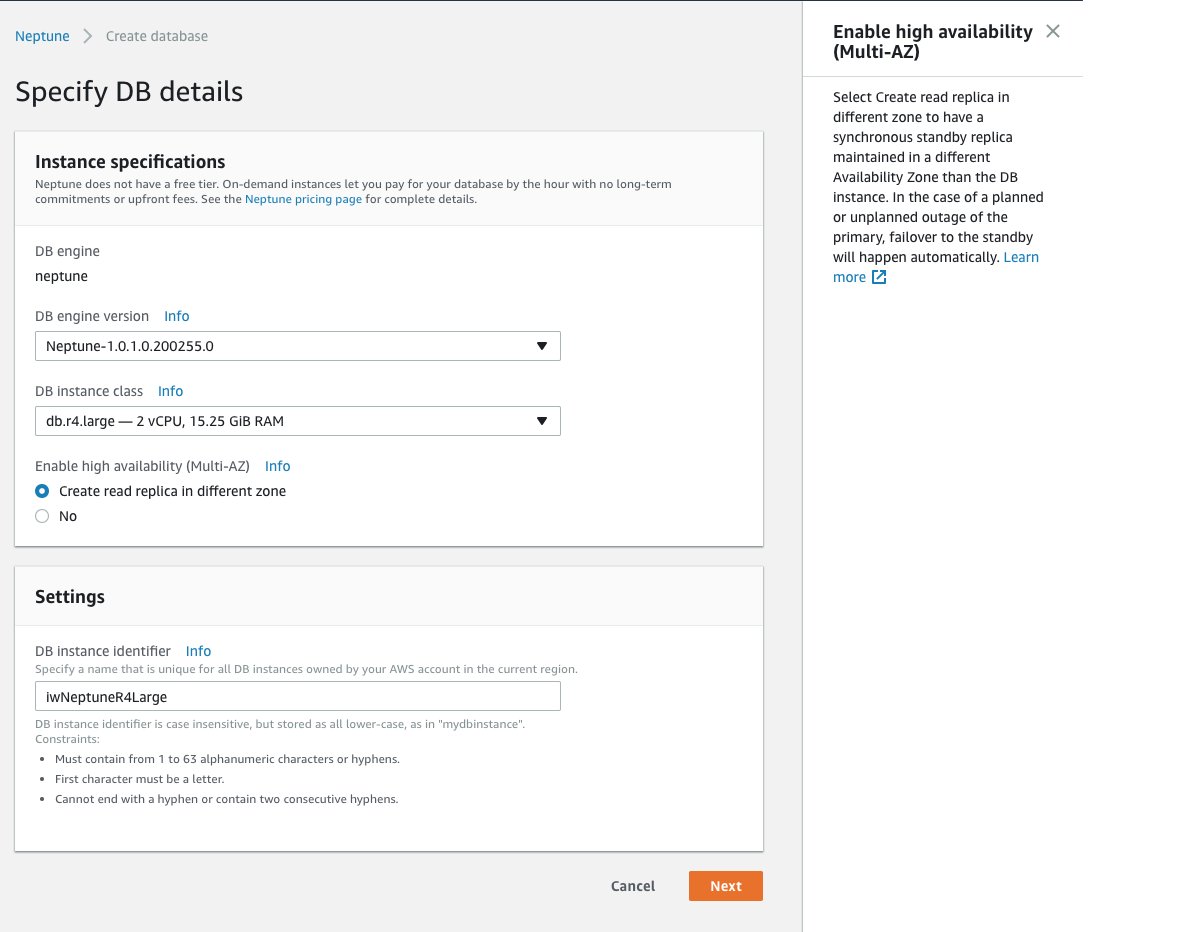Viewport: 1200px width, 932px height.
Task: Go to Neptune in the breadcrumb
Action: click(42, 36)
